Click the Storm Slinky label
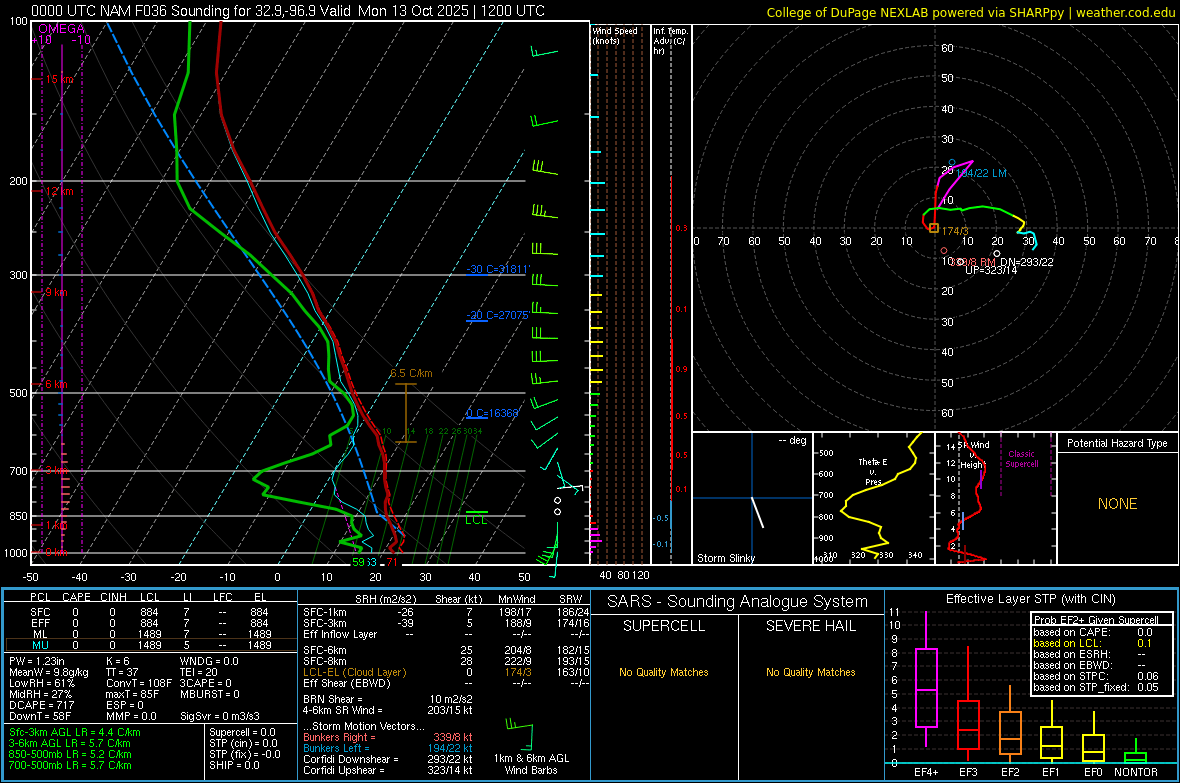This screenshot has height=783, width=1180. coord(725,558)
